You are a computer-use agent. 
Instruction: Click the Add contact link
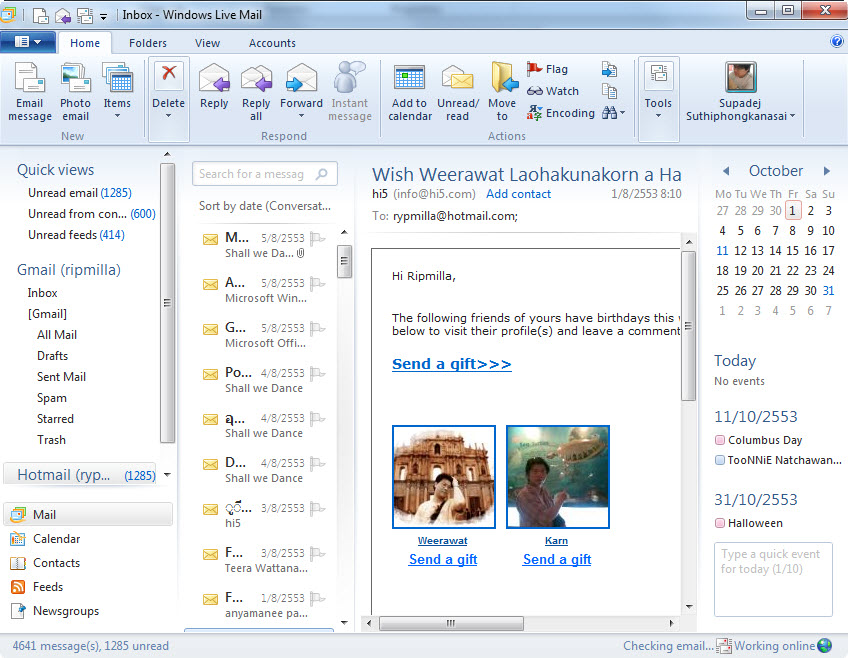click(518, 194)
